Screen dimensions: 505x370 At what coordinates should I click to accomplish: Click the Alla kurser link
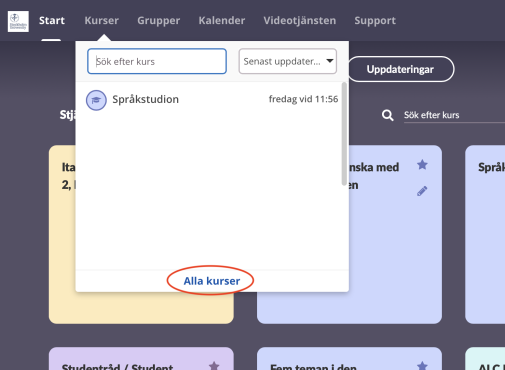tap(212, 281)
